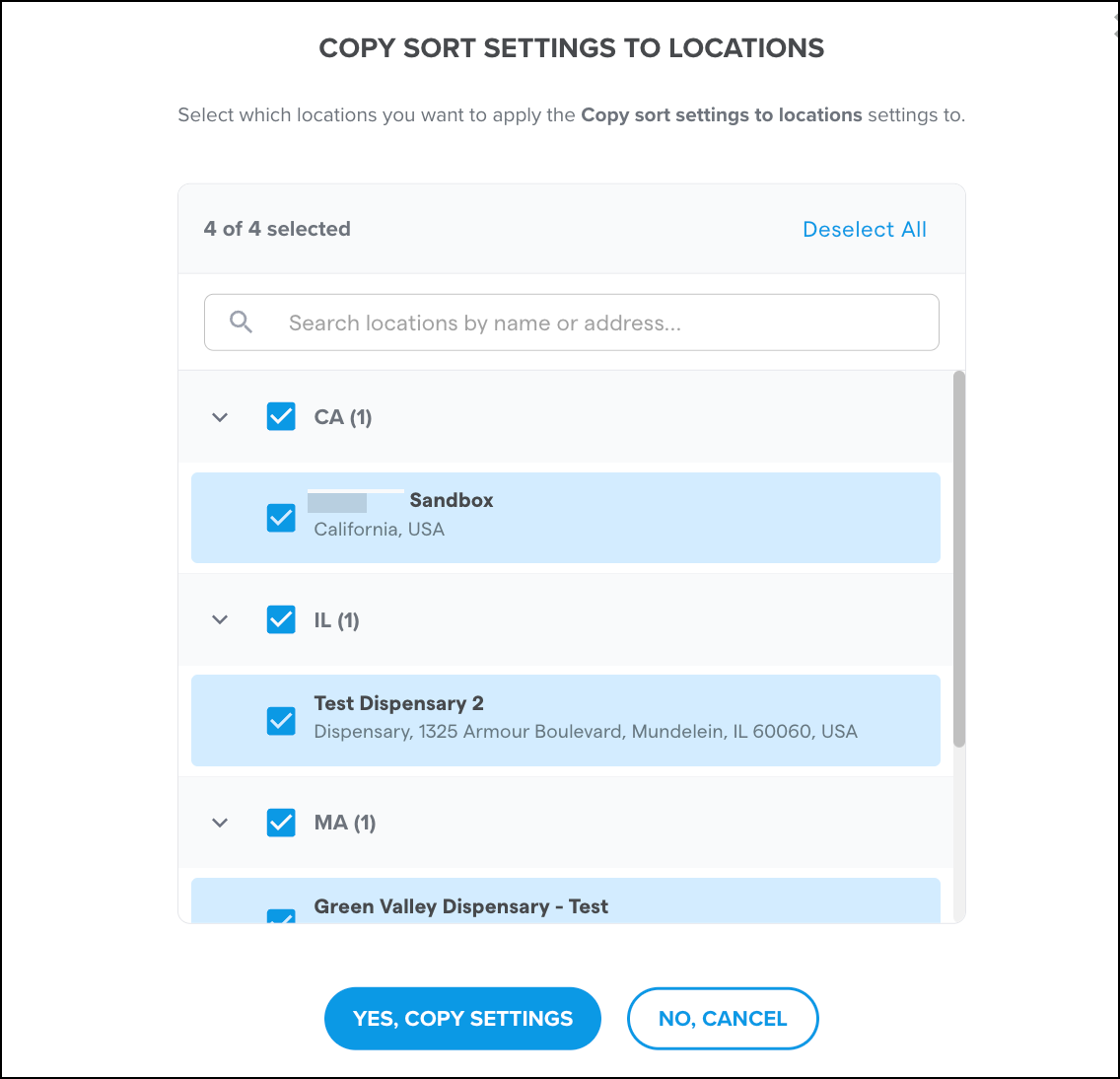The width and height of the screenshot is (1120, 1079).
Task: Uncheck Green Valley Dispensary - Test checkbox
Action: point(281,916)
